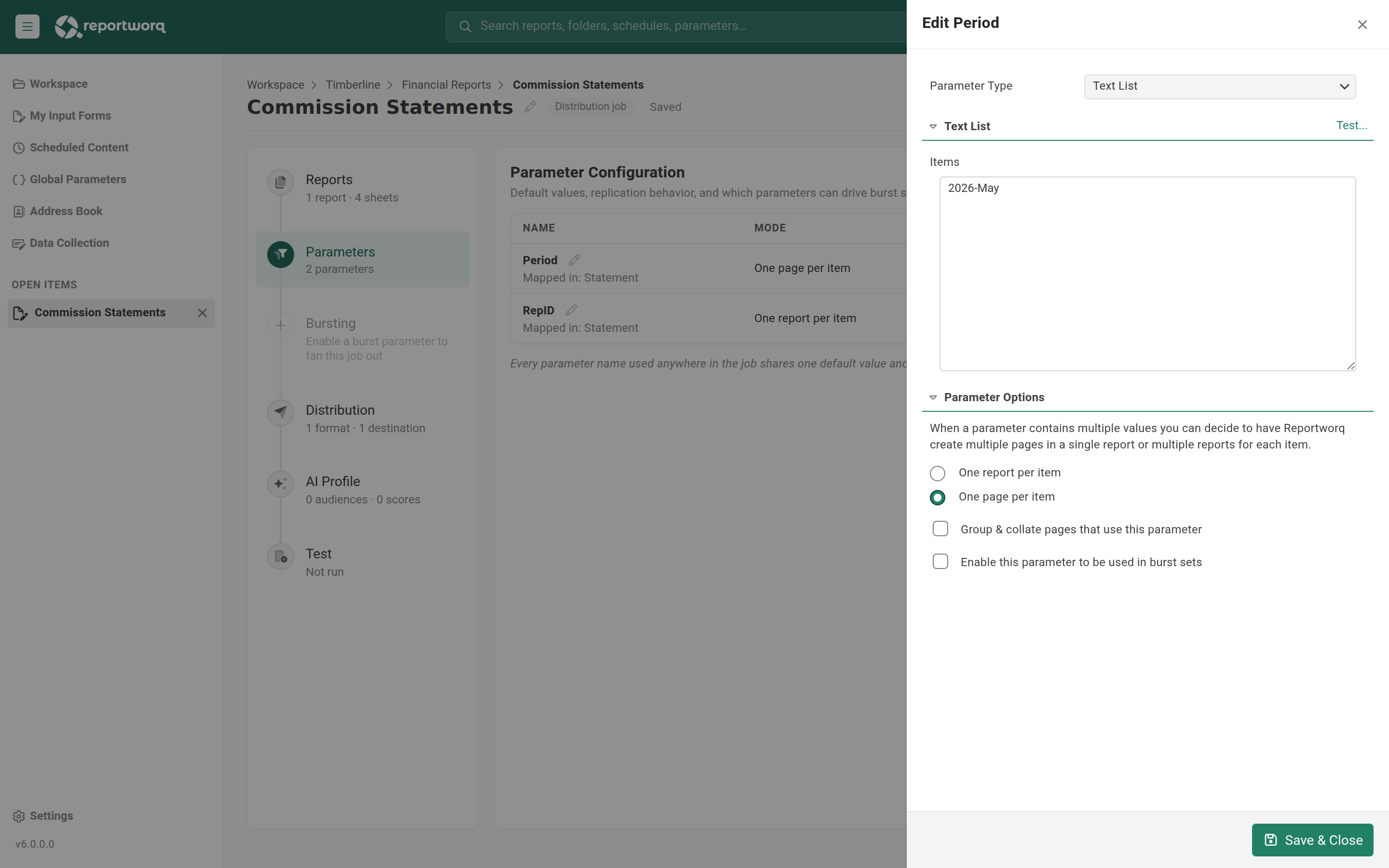
Task: Open Data Collection
Action: coord(69,244)
